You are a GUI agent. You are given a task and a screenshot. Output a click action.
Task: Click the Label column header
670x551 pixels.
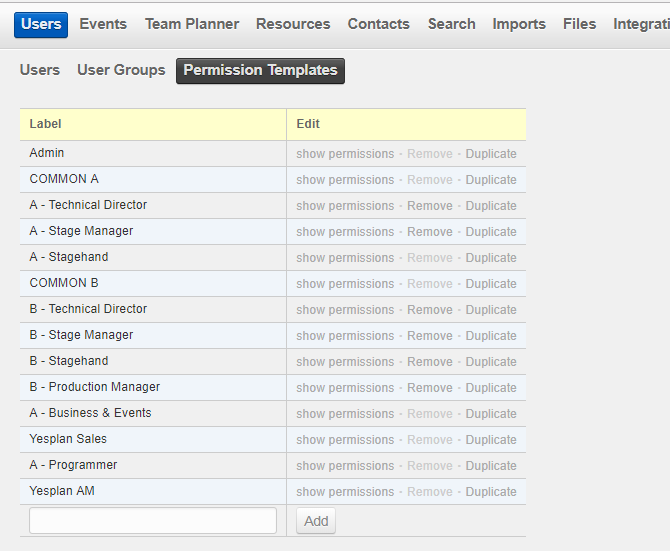(45, 124)
